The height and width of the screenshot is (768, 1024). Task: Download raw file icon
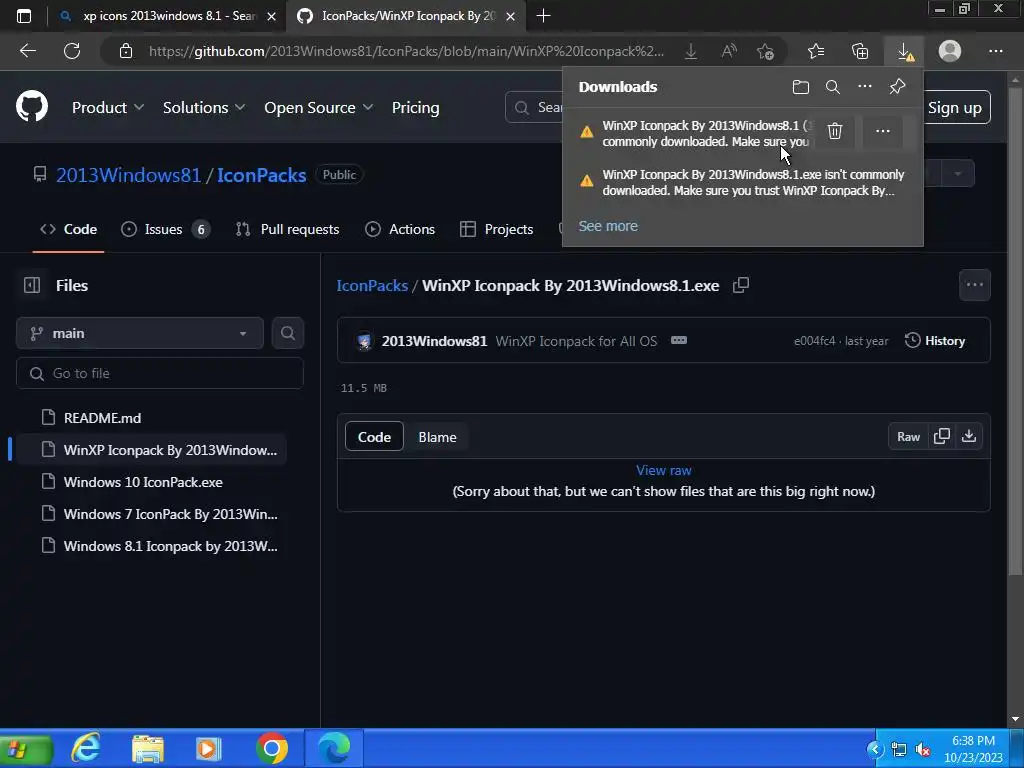pyautogui.click(x=969, y=436)
